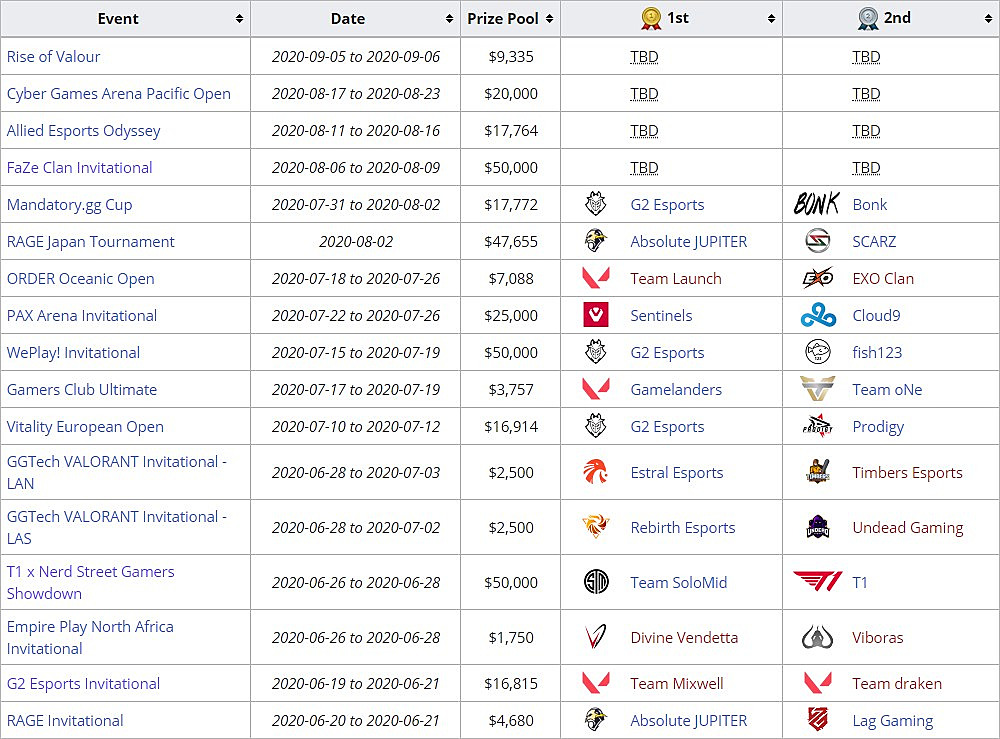Sort the 2nd place column using its arrows
Image resolution: width=1000 pixels, height=739 pixels.
[x=989, y=18]
